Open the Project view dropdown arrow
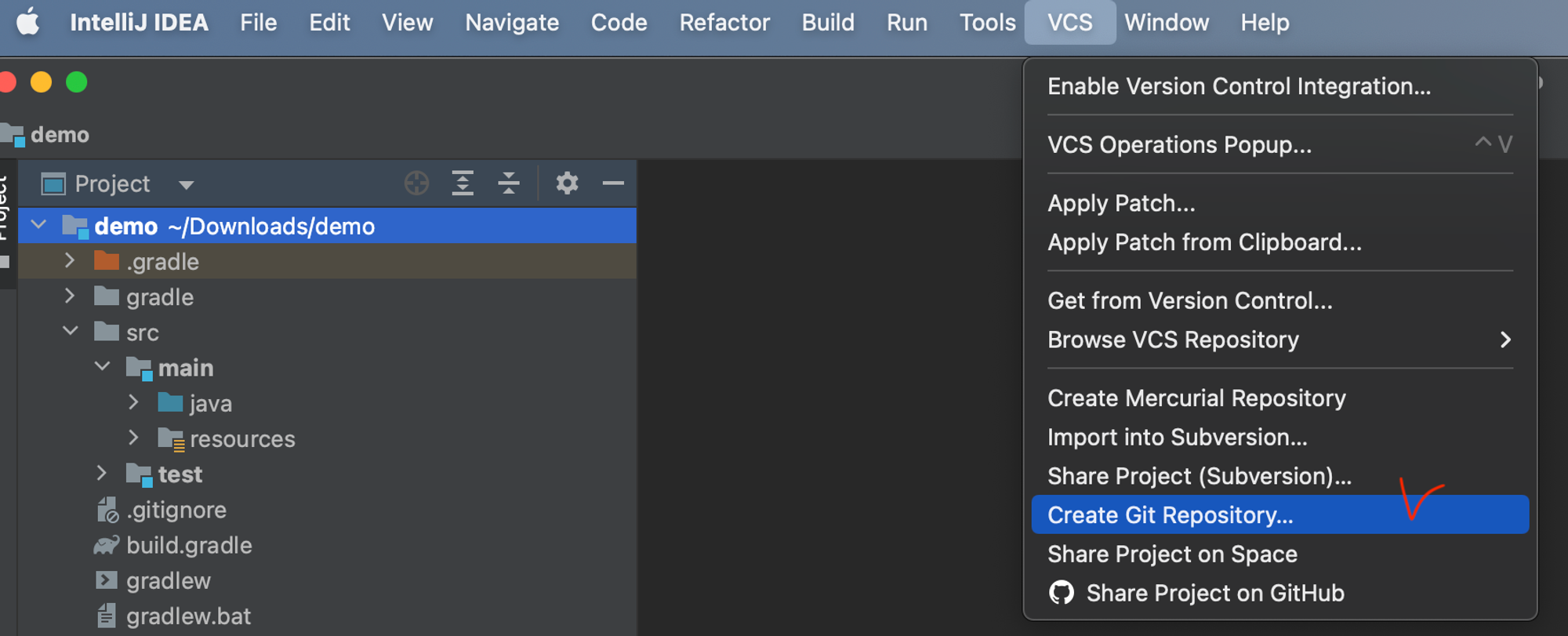The height and width of the screenshot is (636, 1568). pyautogui.click(x=186, y=185)
